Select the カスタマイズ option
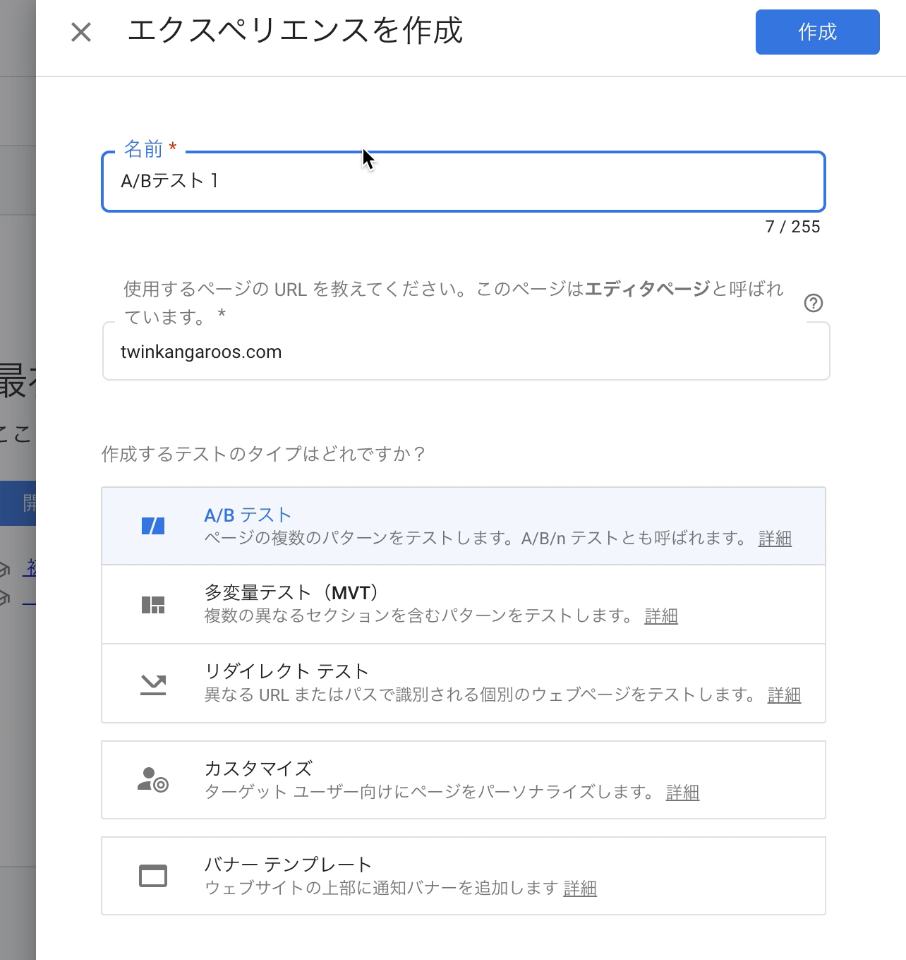 463,780
